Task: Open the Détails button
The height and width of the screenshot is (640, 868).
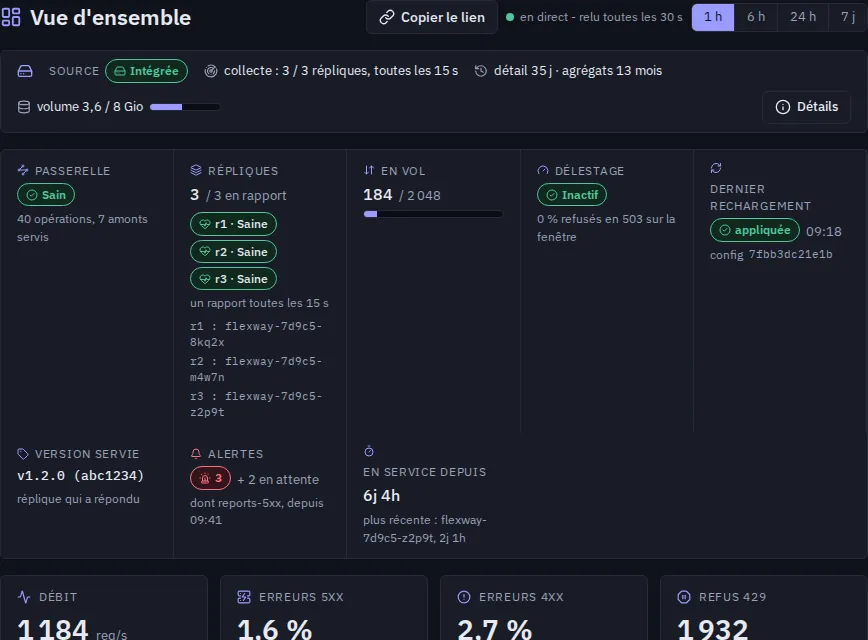Action: 807,107
